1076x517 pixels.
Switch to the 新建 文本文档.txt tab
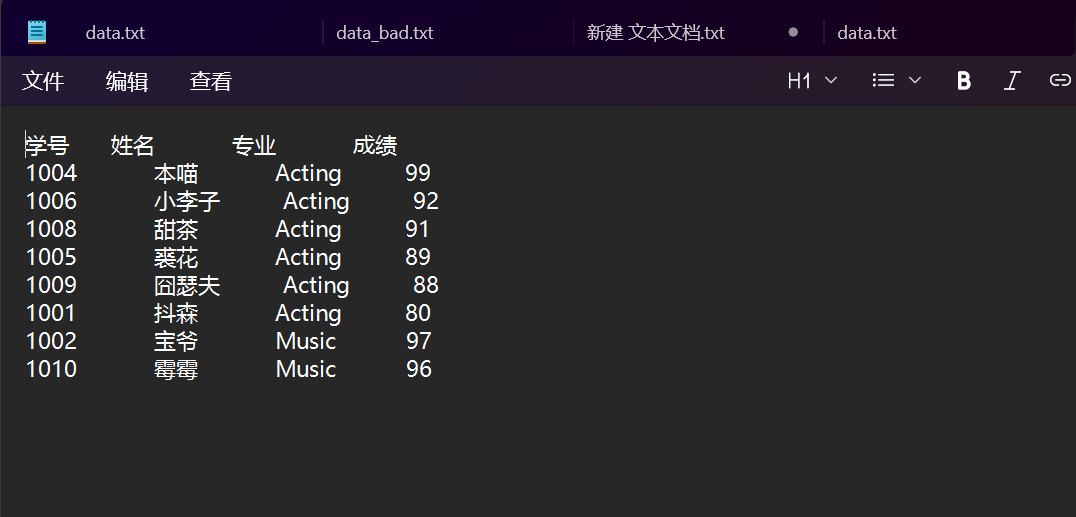656,33
